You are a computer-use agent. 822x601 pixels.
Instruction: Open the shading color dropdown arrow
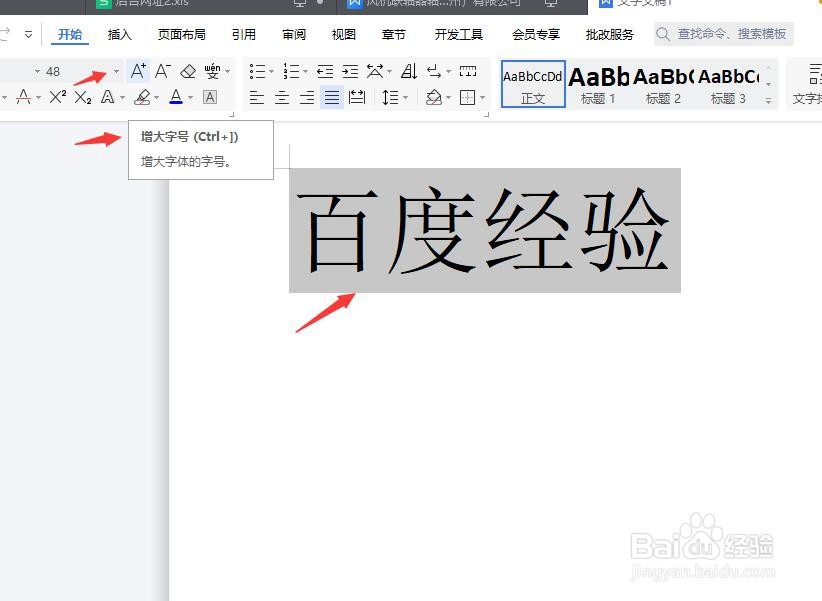coord(448,98)
